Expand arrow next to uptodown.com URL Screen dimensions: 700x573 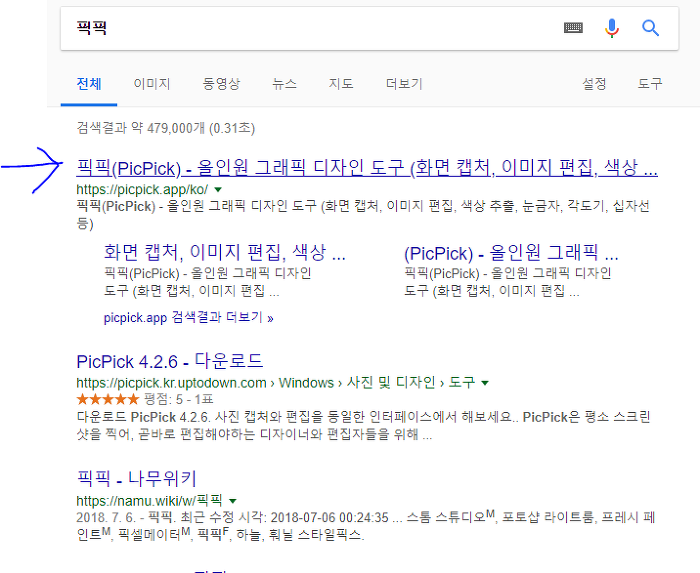[485, 382]
